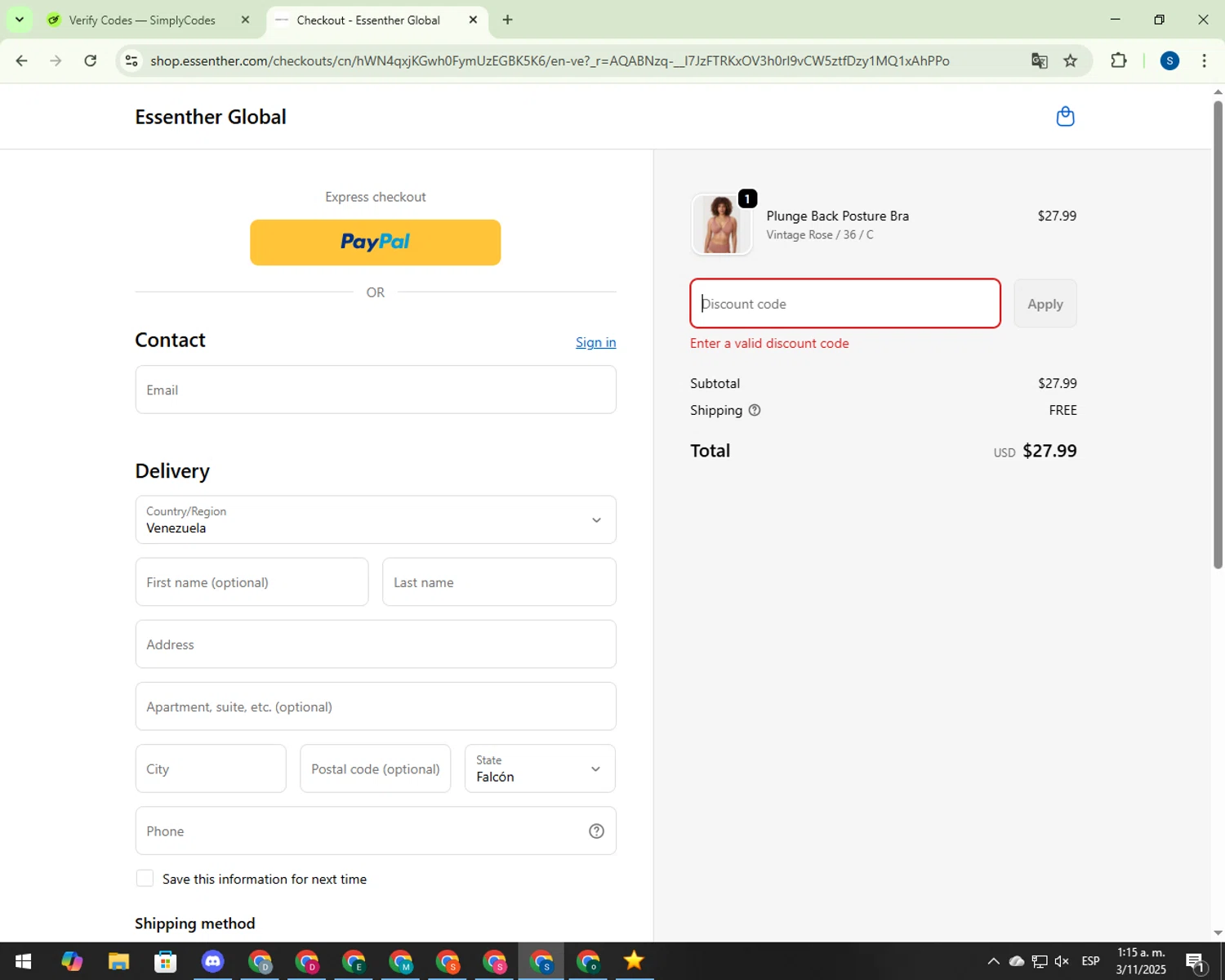Click the phone field help icon
The height and width of the screenshot is (980, 1225).
(x=596, y=831)
